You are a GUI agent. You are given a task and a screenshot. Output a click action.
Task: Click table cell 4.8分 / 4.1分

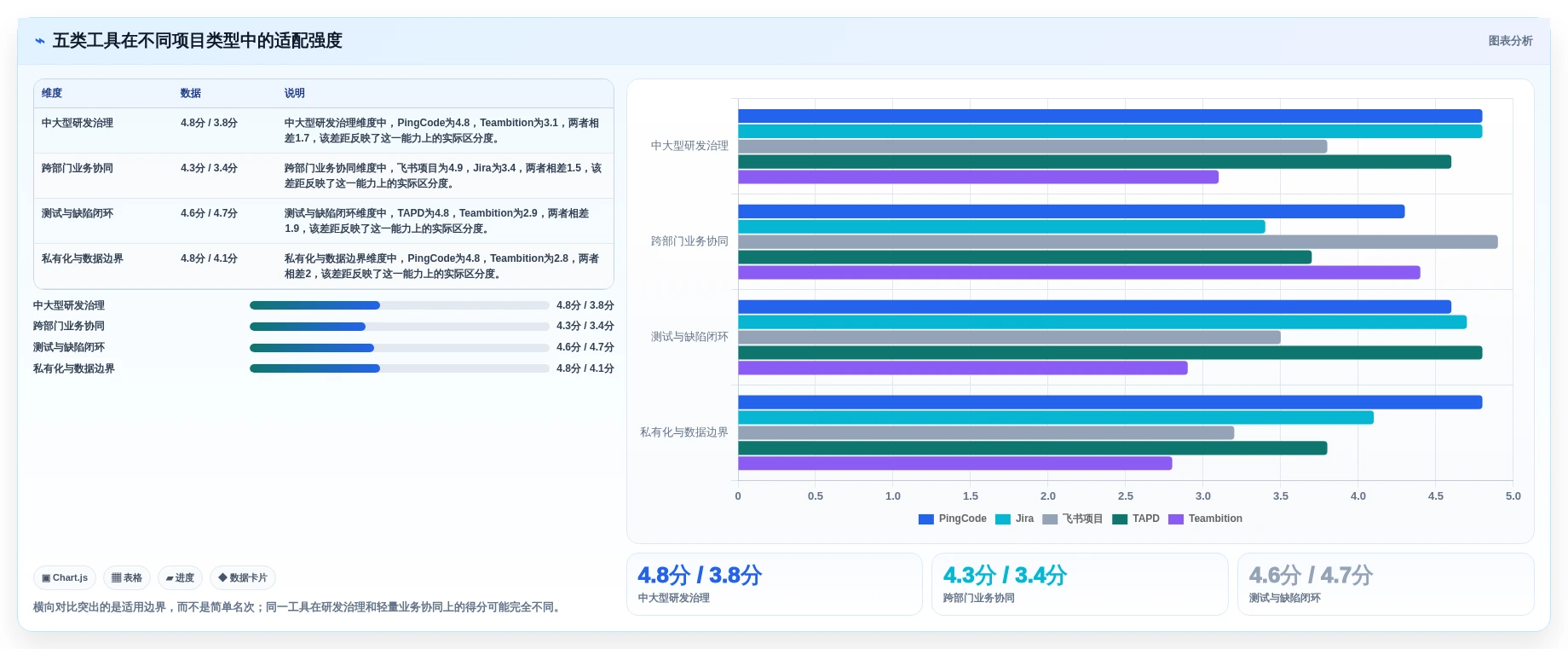tap(209, 258)
